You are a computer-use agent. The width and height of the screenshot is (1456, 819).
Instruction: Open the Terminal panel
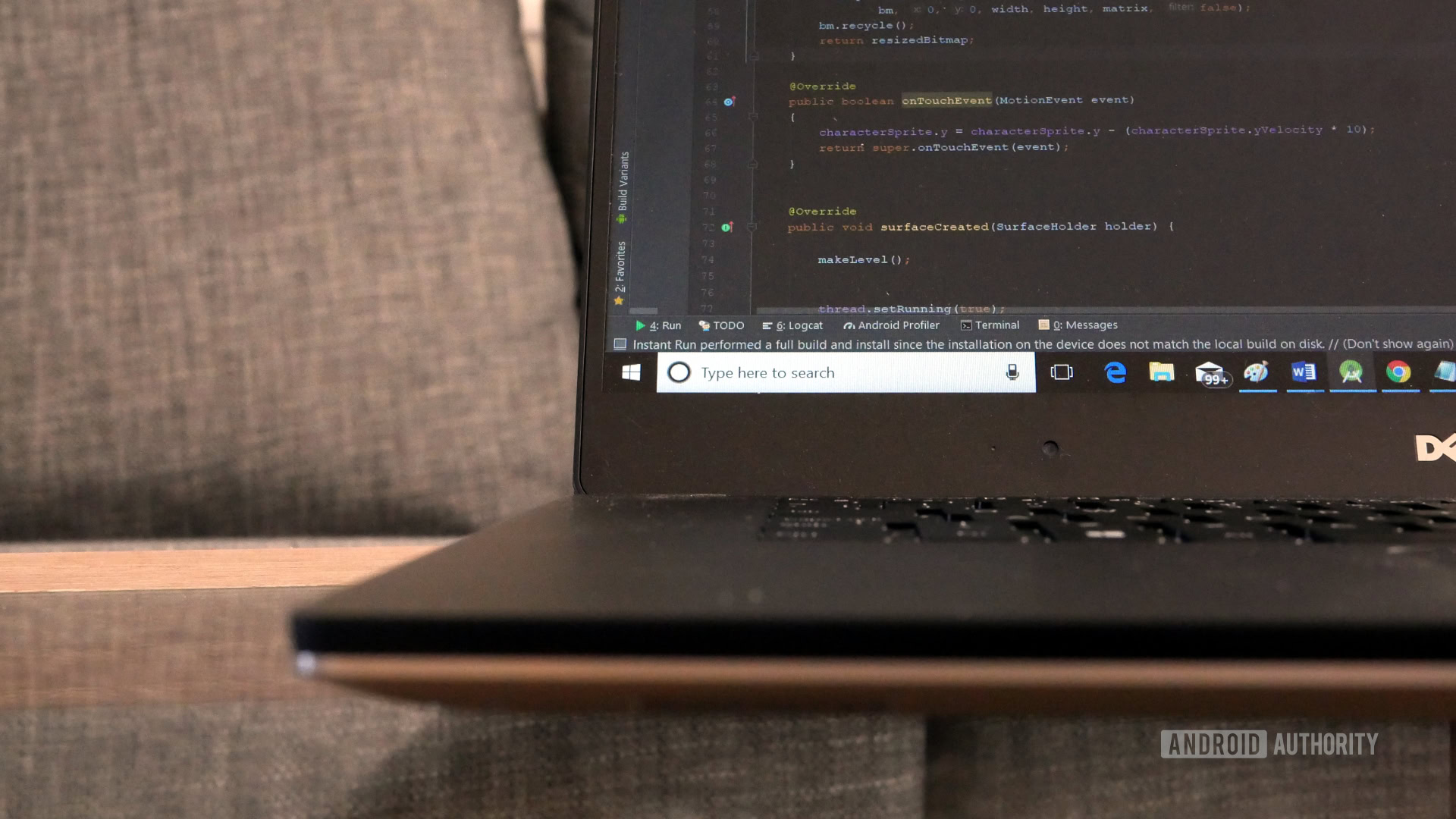pos(989,325)
